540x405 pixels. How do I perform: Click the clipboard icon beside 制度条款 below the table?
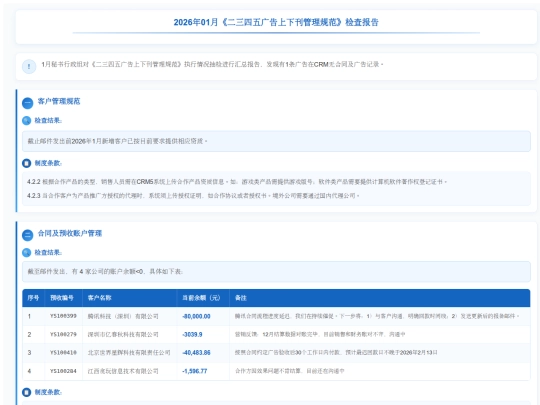27,392
